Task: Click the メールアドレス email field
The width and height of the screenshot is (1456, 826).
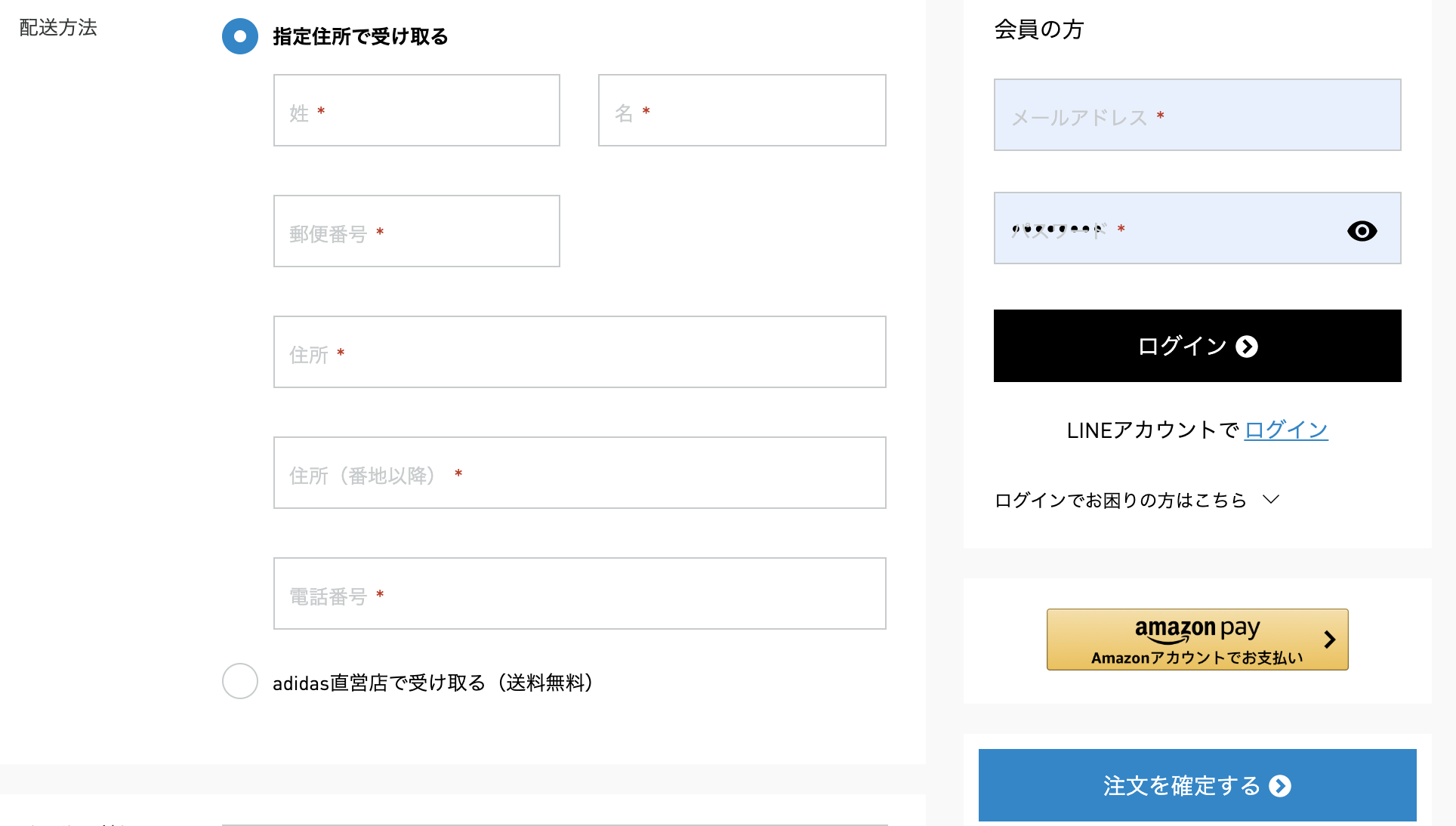Action: click(x=1197, y=115)
